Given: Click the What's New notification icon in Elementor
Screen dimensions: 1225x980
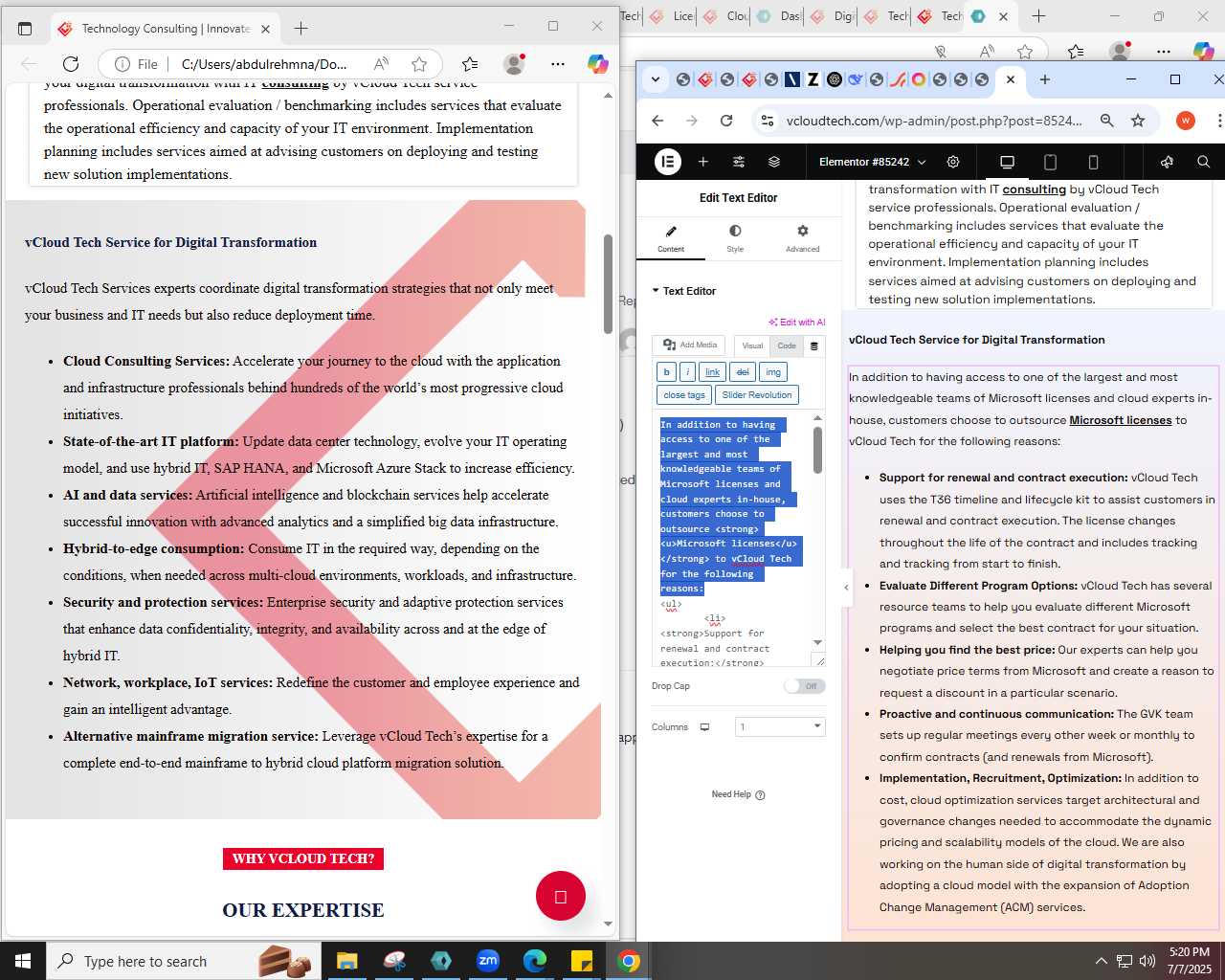Looking at the screenshot, I should tap(1167, 162).
